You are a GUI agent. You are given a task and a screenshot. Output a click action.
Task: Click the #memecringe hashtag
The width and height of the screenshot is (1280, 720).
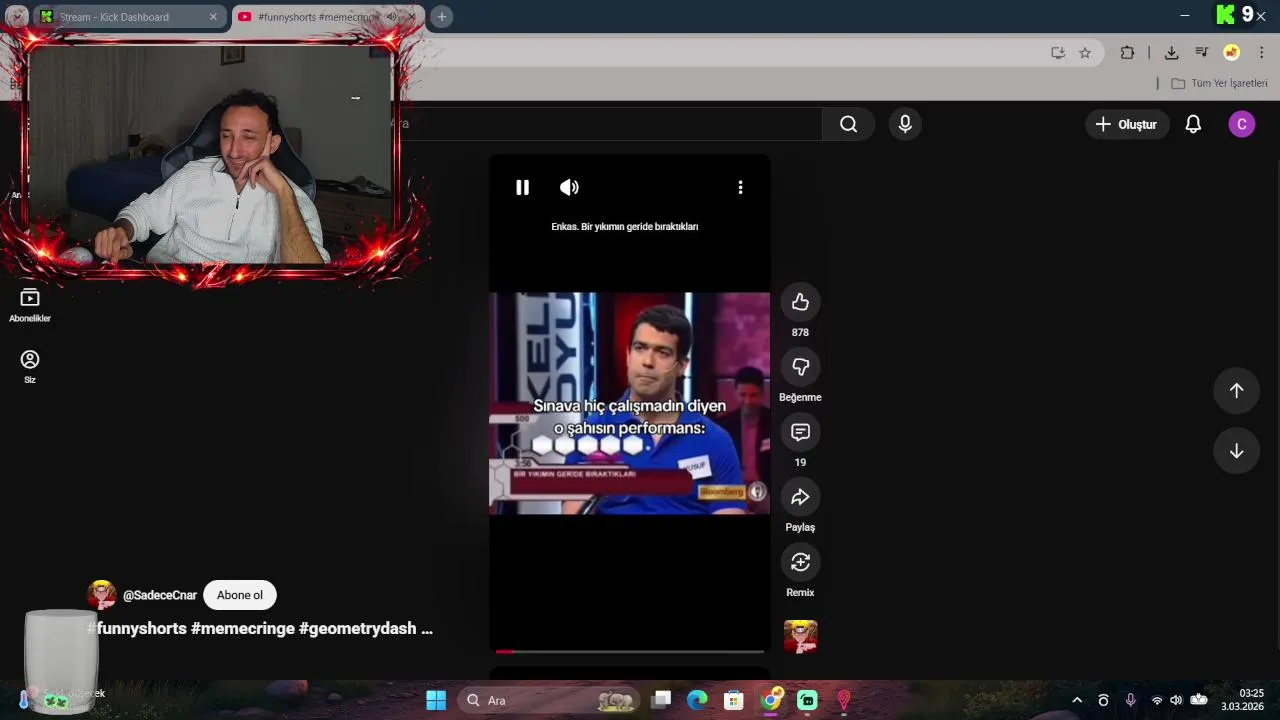click(243, 628)
